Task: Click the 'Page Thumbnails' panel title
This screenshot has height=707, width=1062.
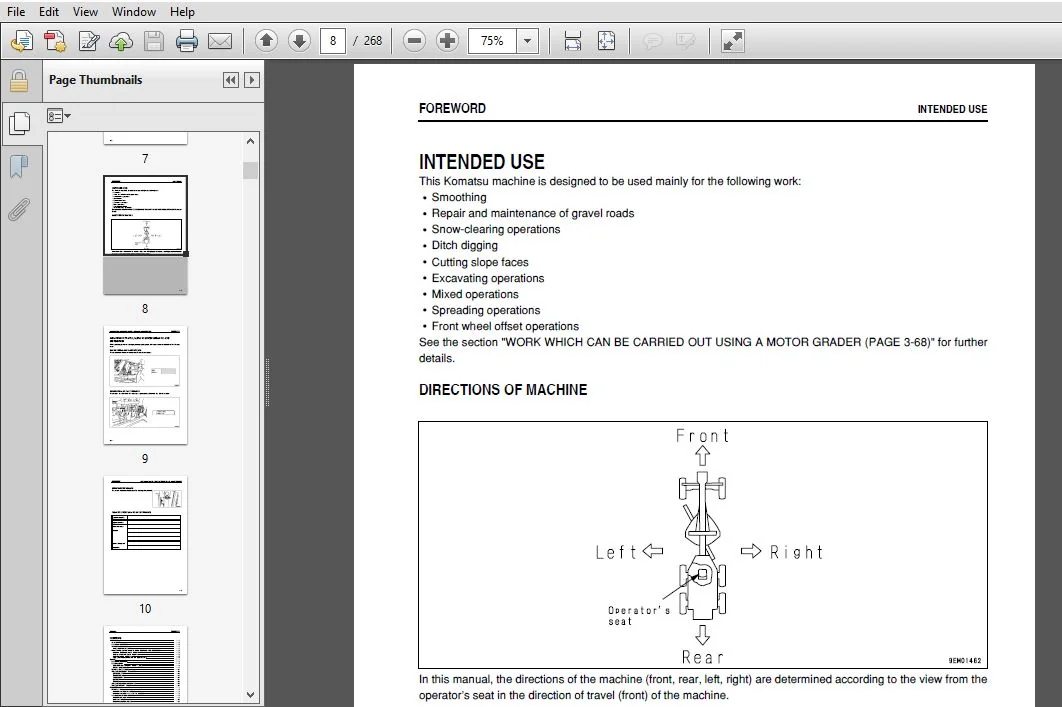Action: coord(95,79)
